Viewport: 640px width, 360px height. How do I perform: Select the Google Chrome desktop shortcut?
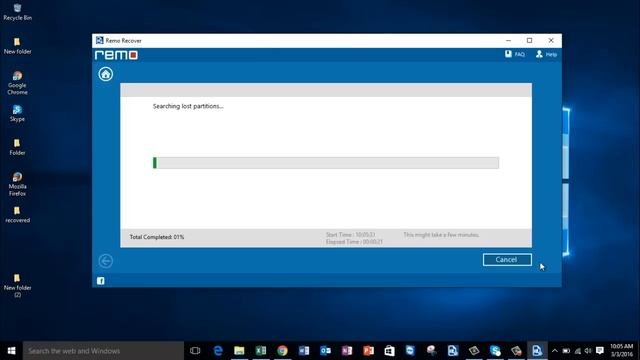tap(17, 83)
